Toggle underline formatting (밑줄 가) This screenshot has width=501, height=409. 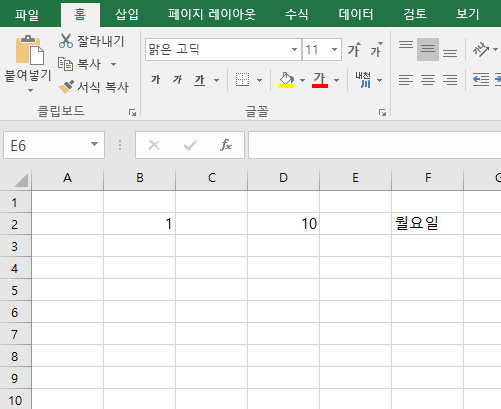pyautogui.click(x=200, y=80)
